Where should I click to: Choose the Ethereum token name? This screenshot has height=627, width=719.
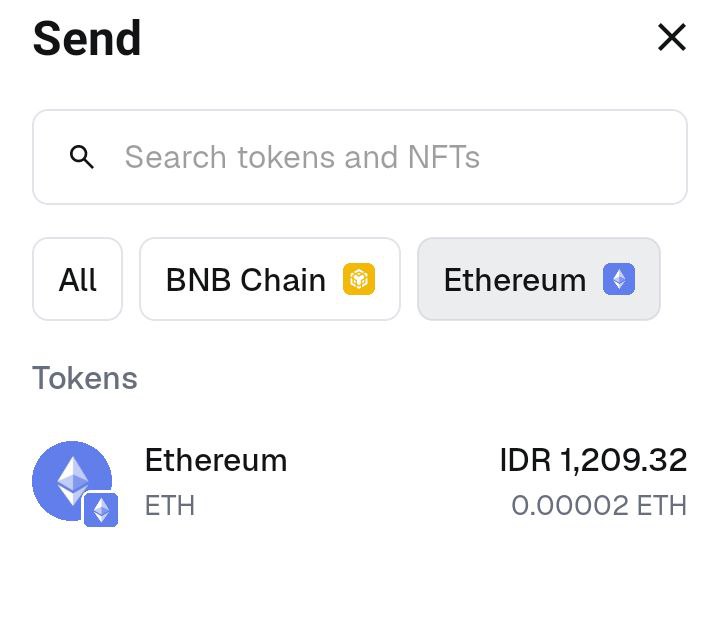(216, 460)
